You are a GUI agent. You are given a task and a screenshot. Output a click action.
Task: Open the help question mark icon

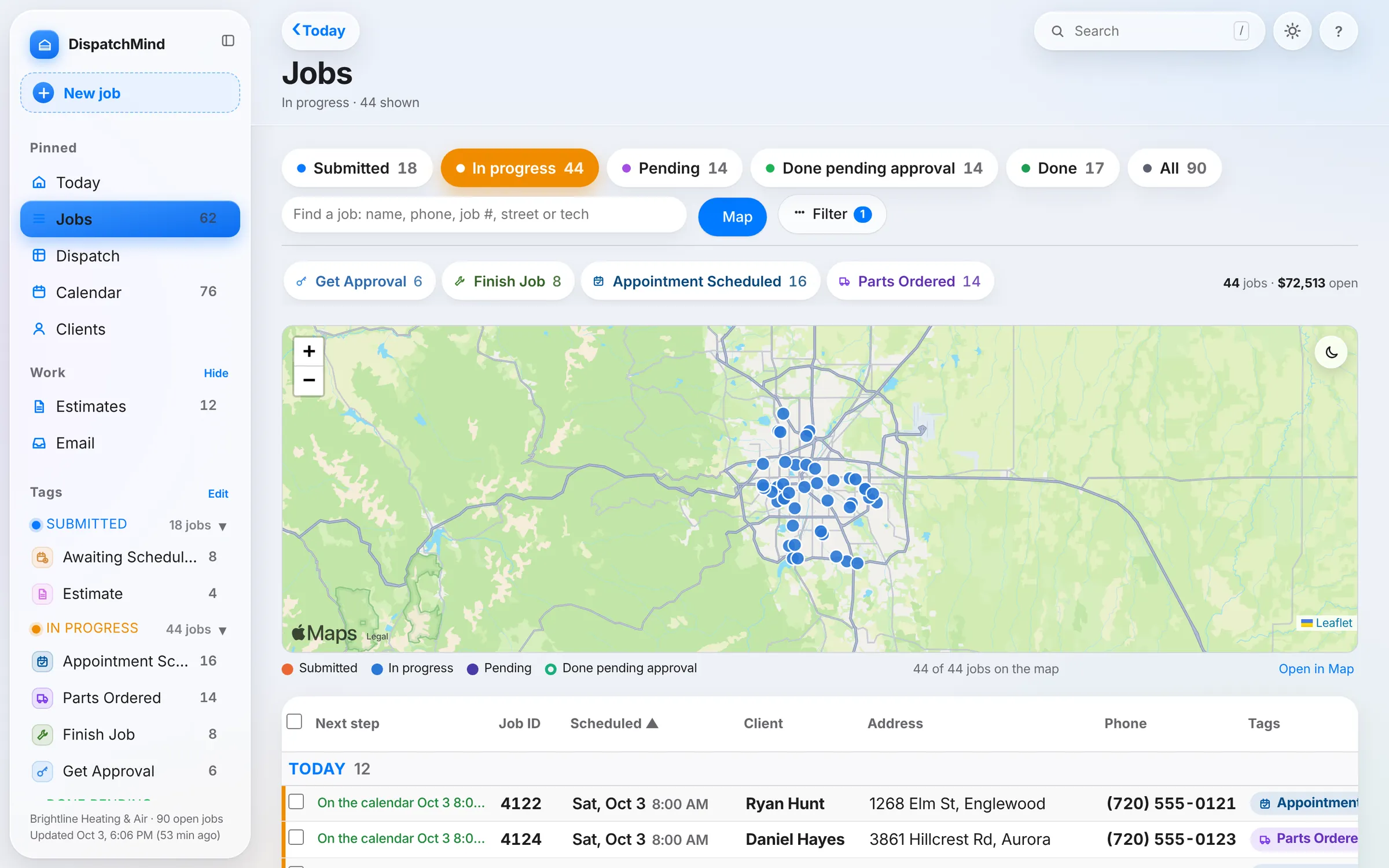1339,31
